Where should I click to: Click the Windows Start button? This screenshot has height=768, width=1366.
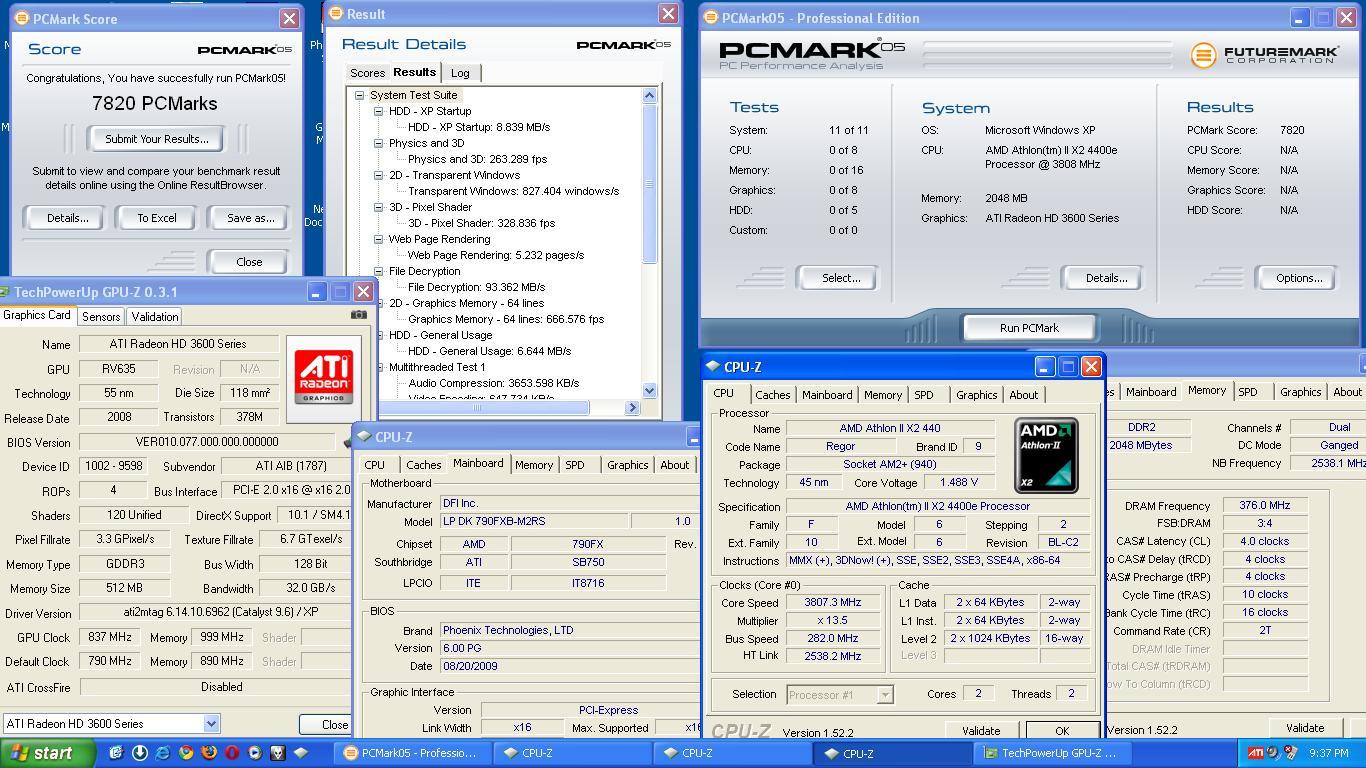click(x=47, y=753)
